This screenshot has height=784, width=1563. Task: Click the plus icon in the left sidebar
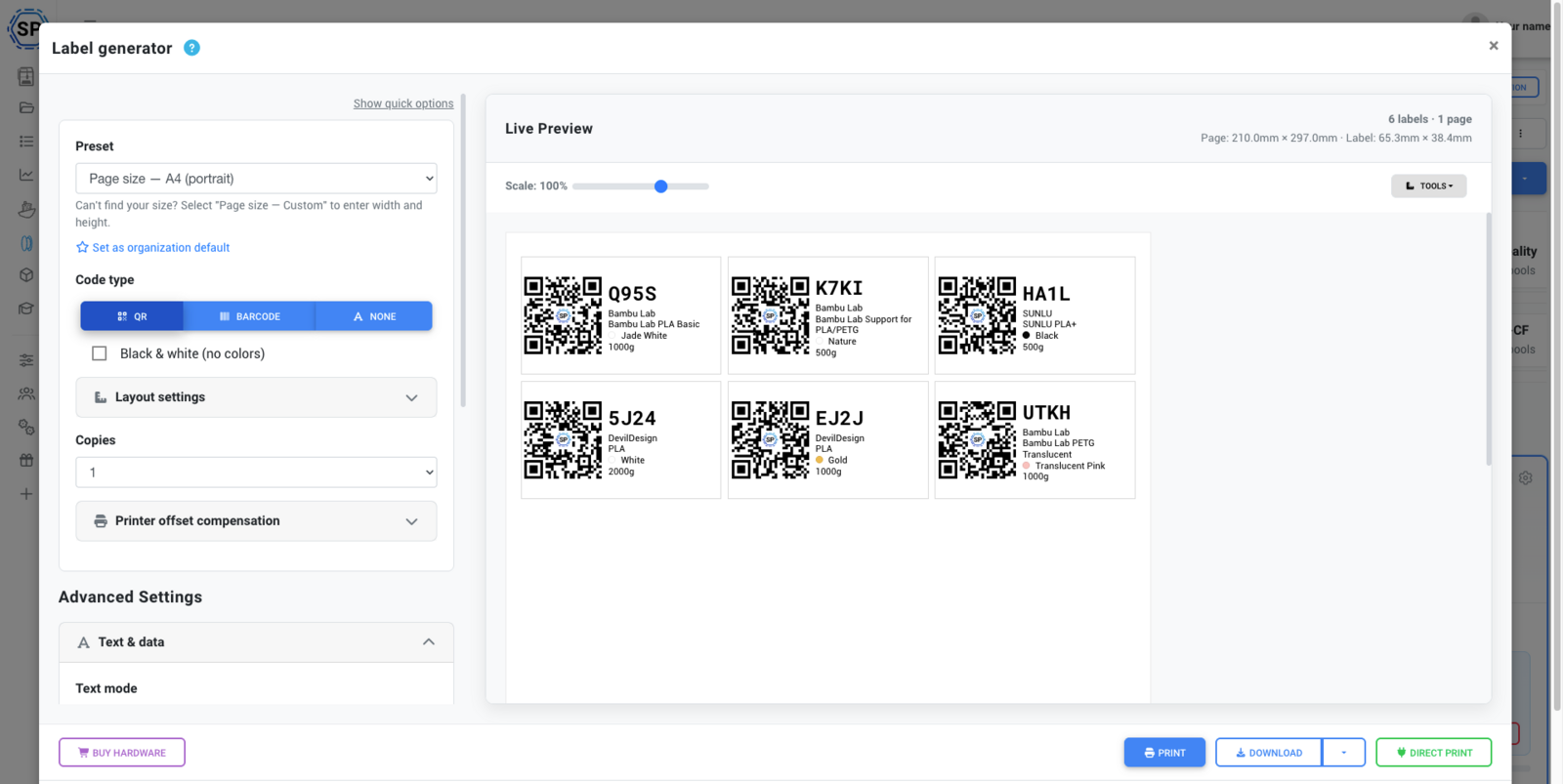pos(26,494)
